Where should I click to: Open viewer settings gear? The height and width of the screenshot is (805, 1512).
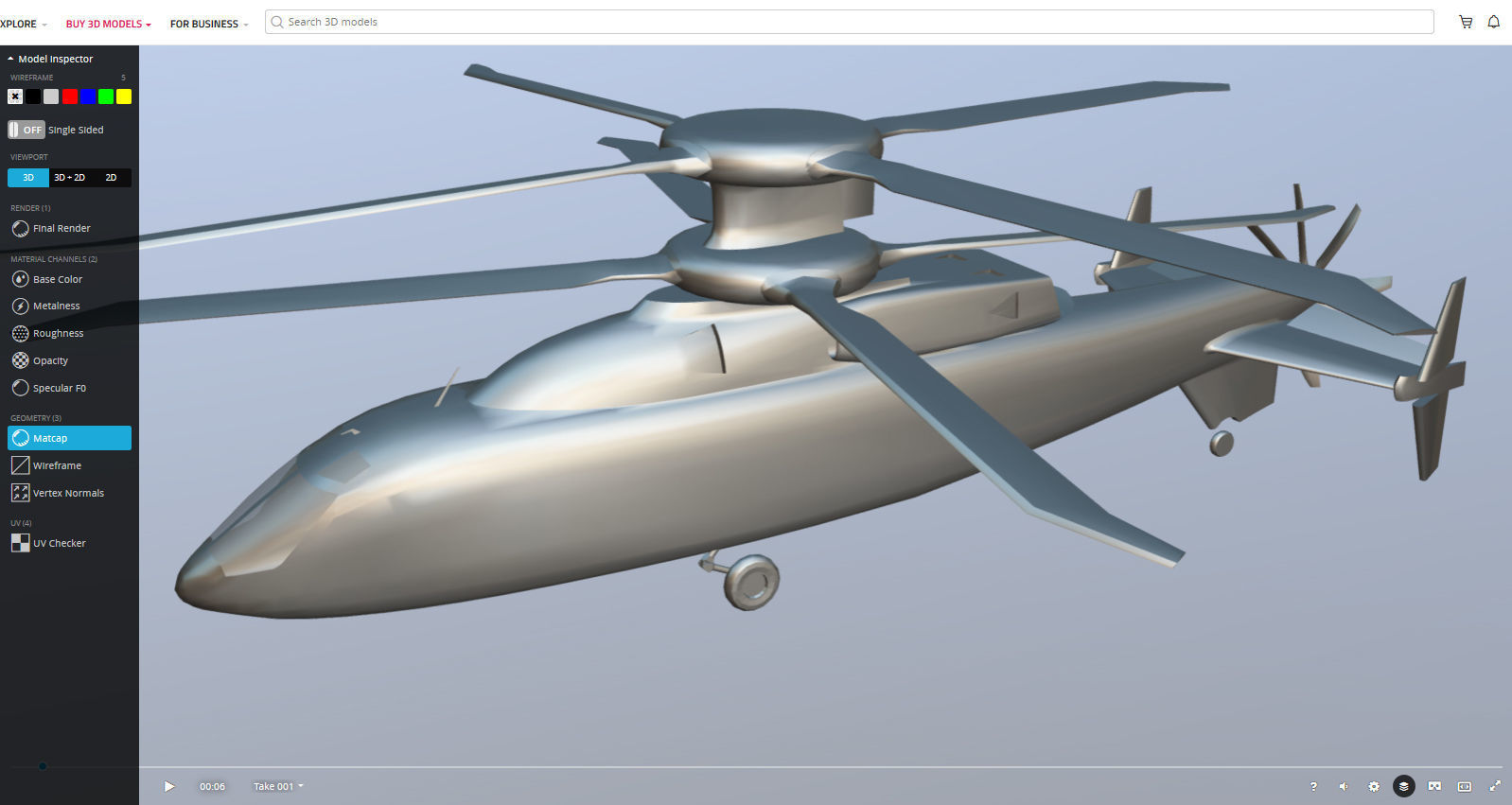(1374, 786)
